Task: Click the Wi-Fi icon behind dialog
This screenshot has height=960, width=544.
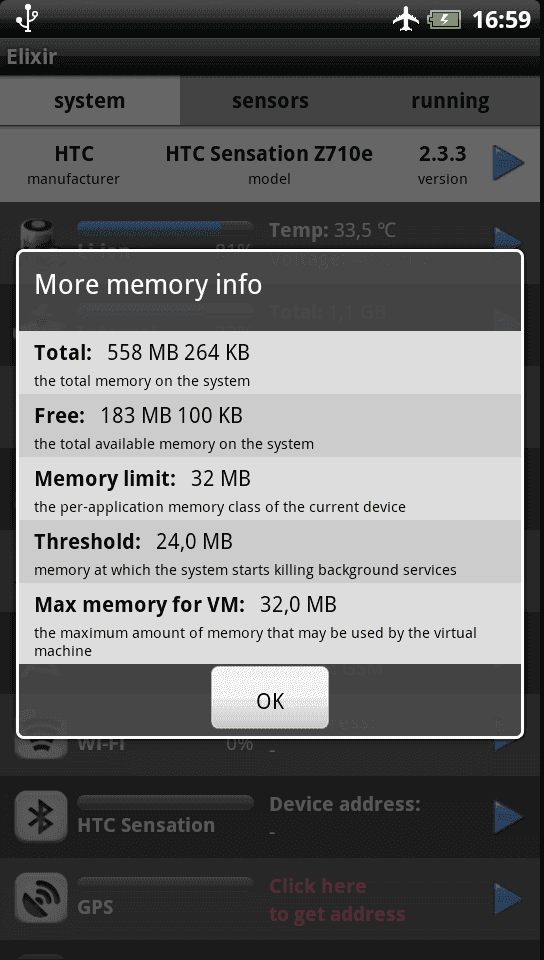Action: 41,744
